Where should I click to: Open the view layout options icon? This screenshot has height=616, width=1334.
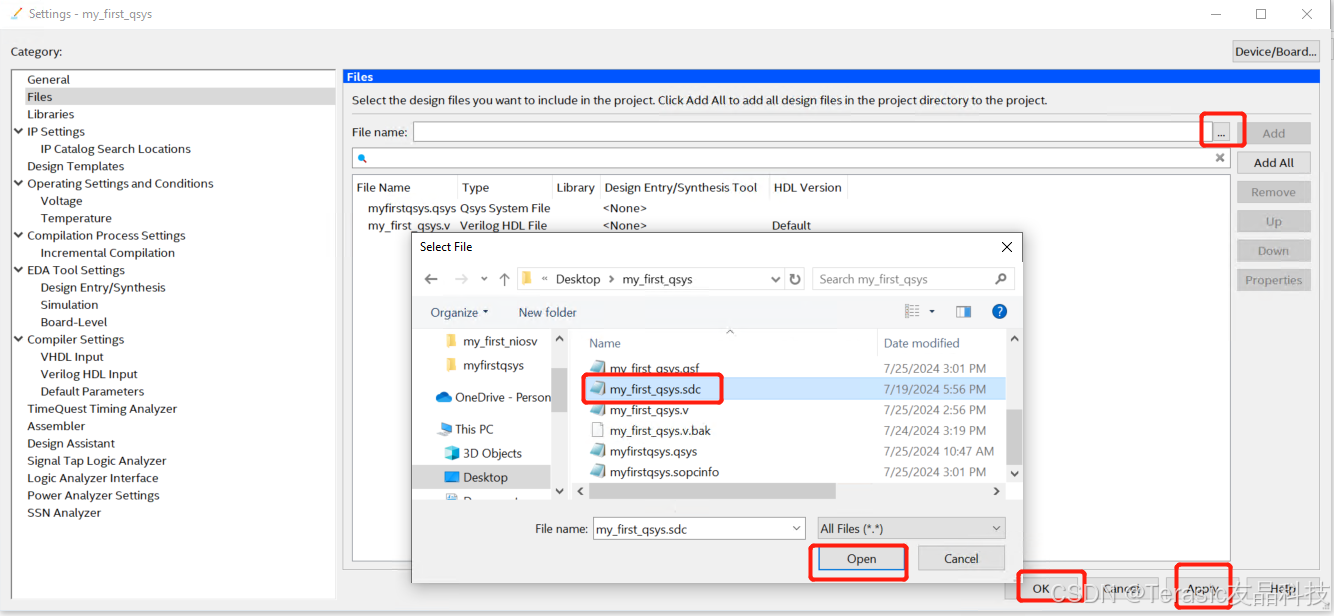pyautogui.click(x=912, y=312)
